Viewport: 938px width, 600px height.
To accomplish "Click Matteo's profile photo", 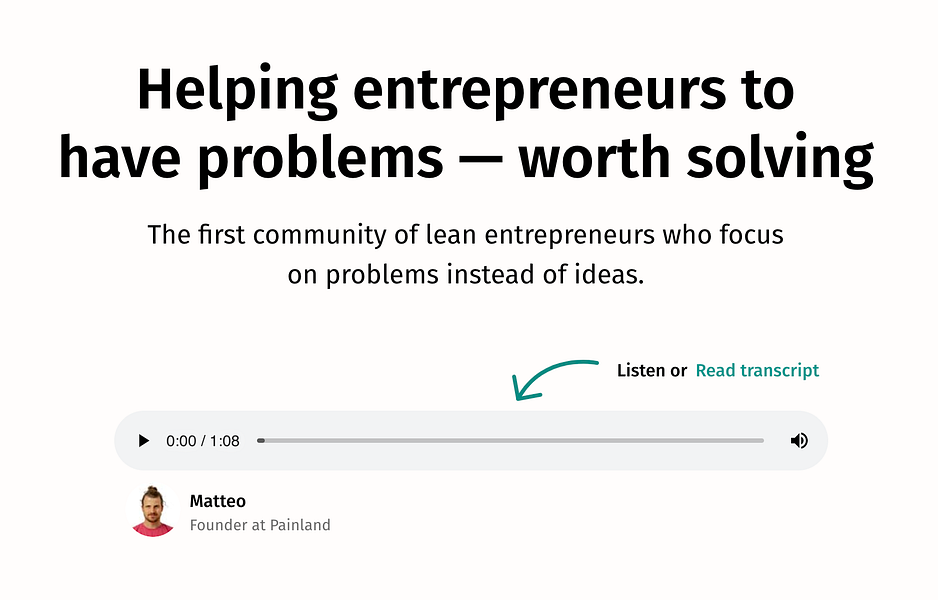I will 153,512.
